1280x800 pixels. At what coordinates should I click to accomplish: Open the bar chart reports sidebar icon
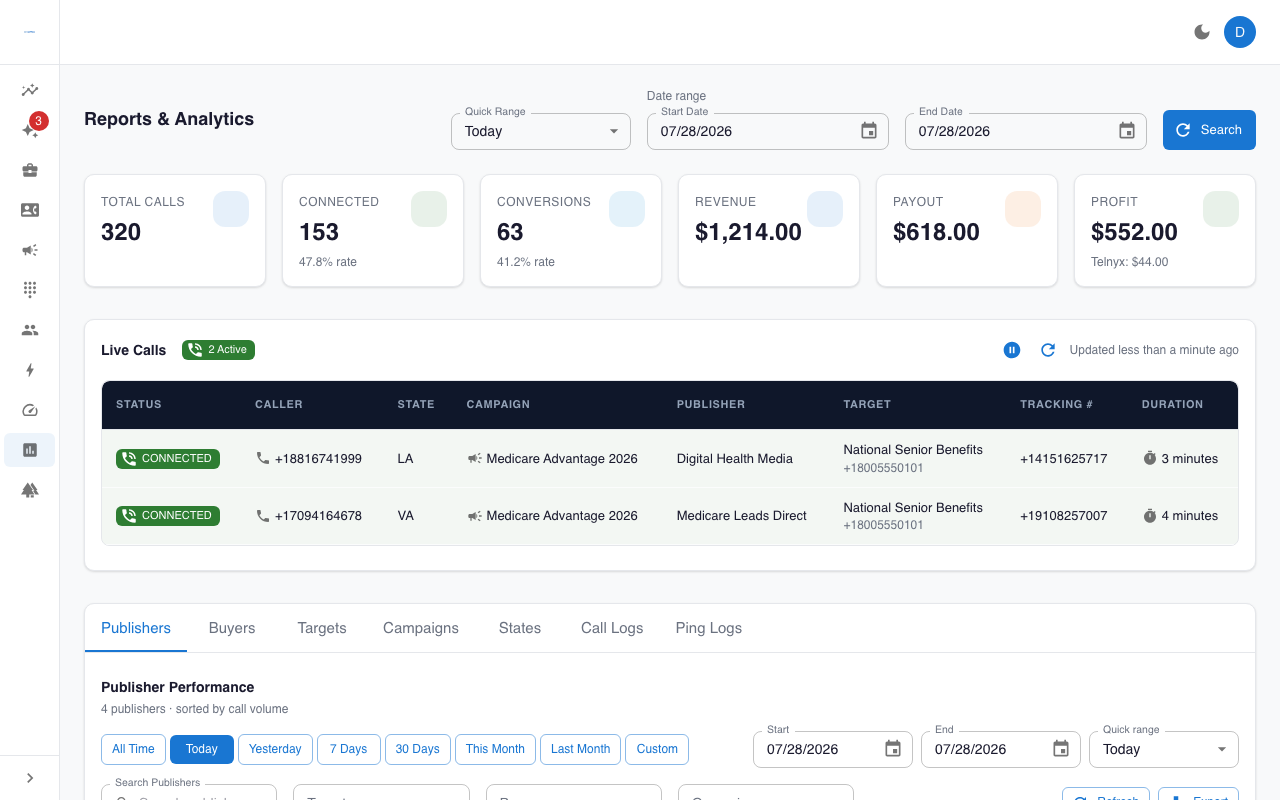coord(30,450)
